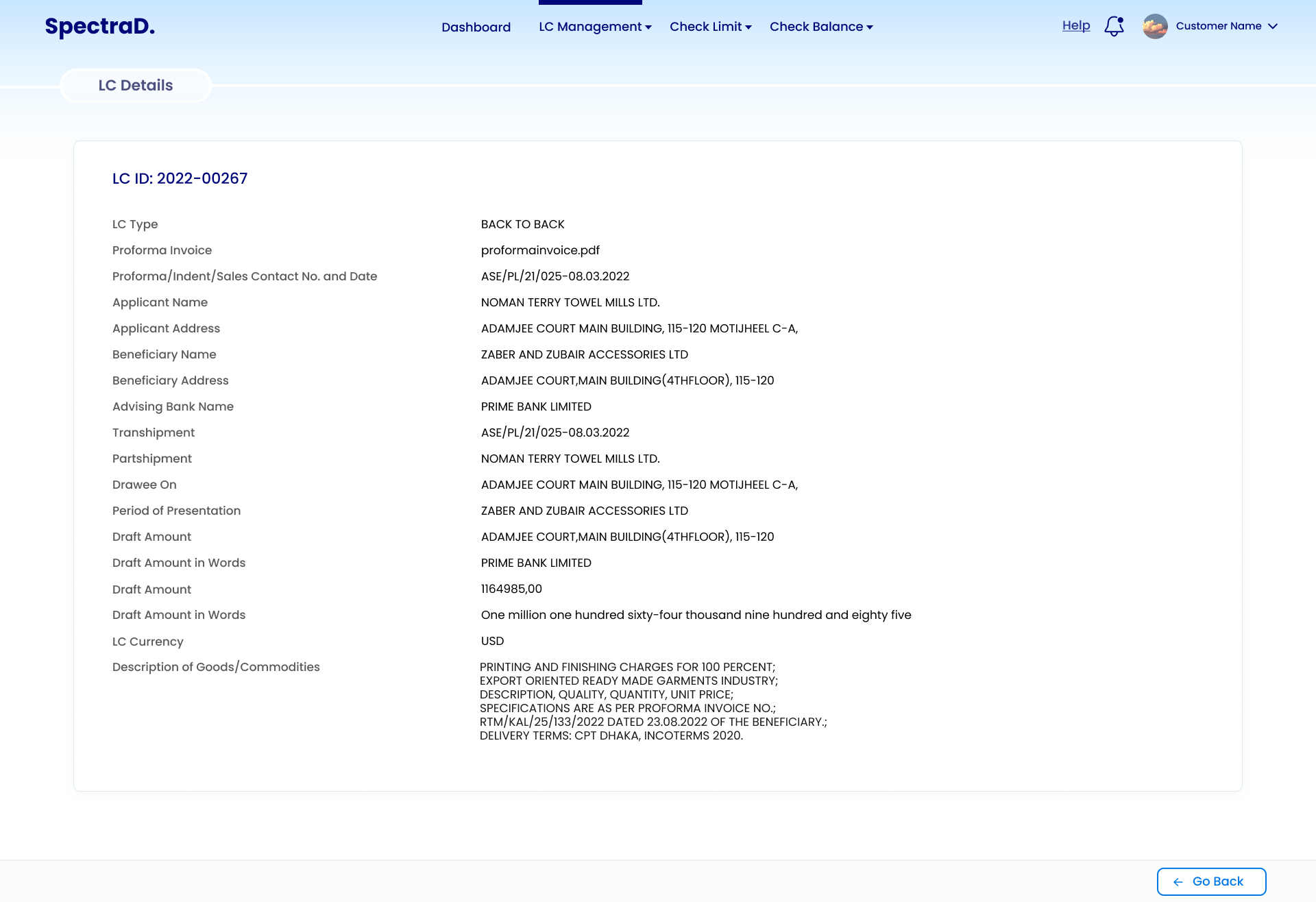Select the LC Details tab
This screenshot has width=1316, height=902.
click(136, 86)
